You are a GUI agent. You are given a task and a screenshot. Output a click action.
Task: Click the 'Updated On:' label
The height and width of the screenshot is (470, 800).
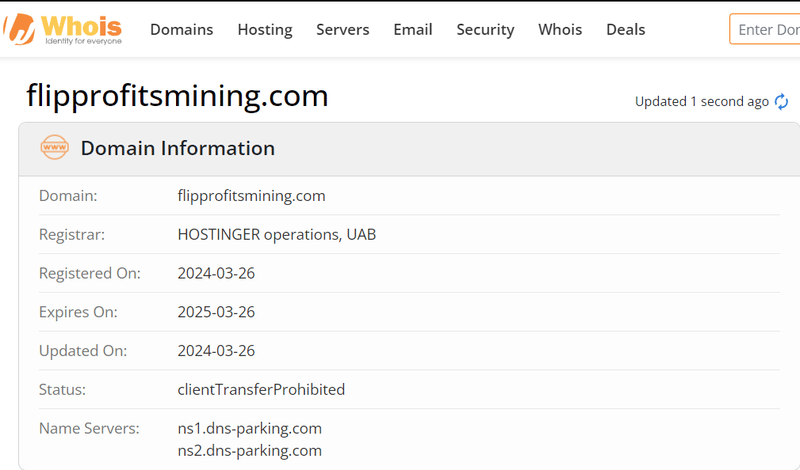pyautogui.click(x=83, y=351)
